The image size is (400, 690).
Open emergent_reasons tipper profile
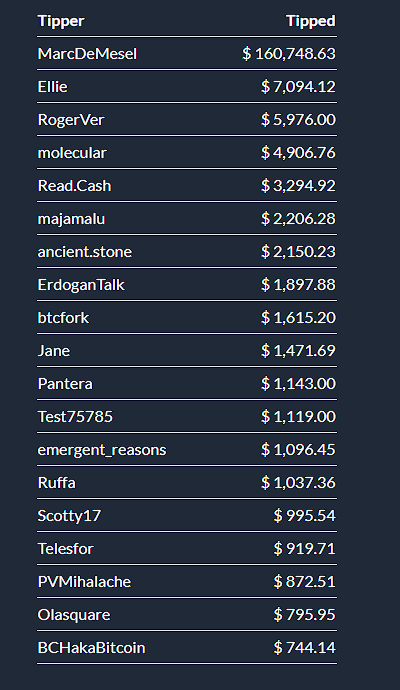tap(102, 450)
